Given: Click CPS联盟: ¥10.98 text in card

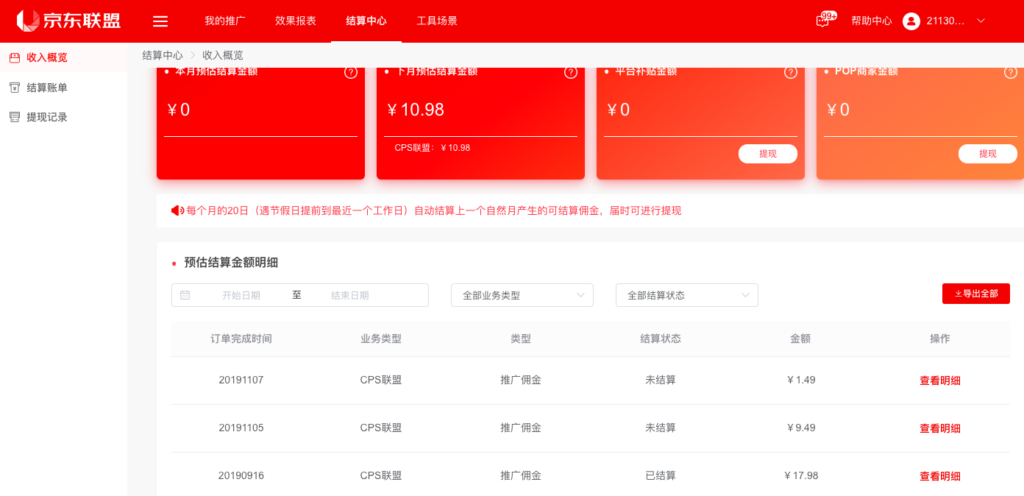Looking at the screenshot, I should coord(432,148).
